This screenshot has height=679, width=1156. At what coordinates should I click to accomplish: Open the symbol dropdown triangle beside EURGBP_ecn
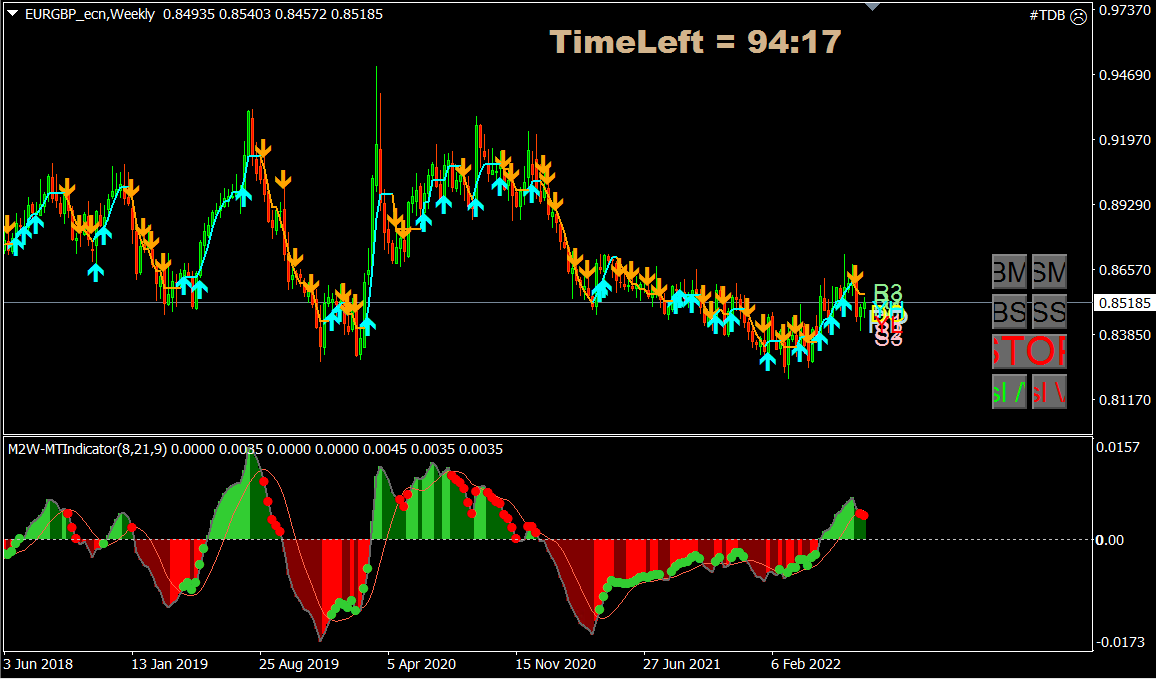pyautogui.click(x=12, y=14)
